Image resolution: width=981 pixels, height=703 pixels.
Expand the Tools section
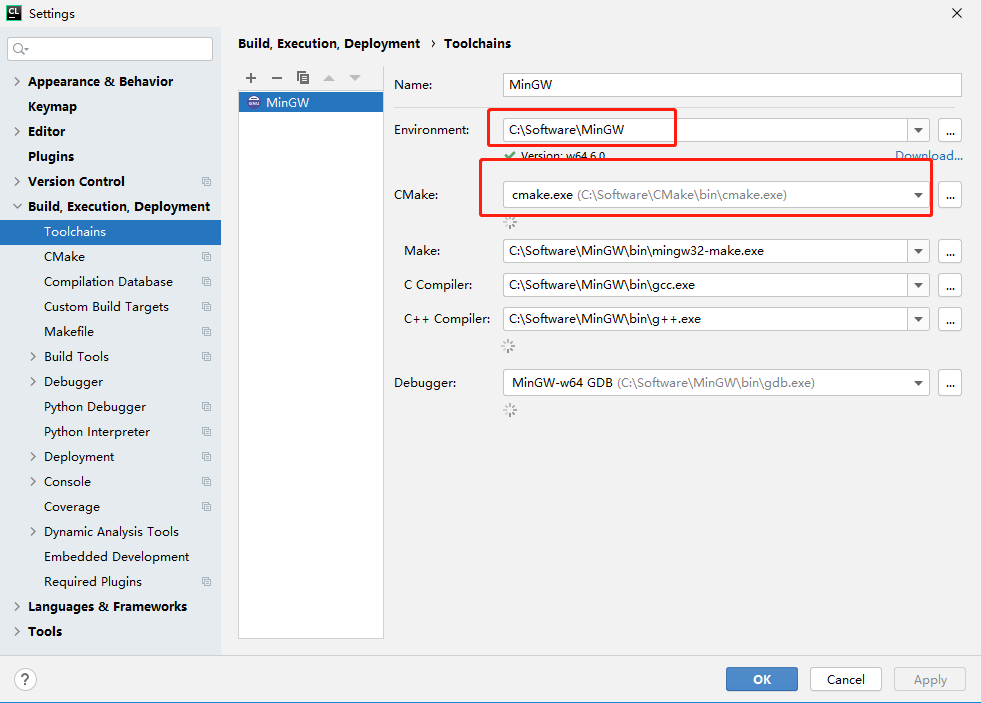tap(17, 632)
